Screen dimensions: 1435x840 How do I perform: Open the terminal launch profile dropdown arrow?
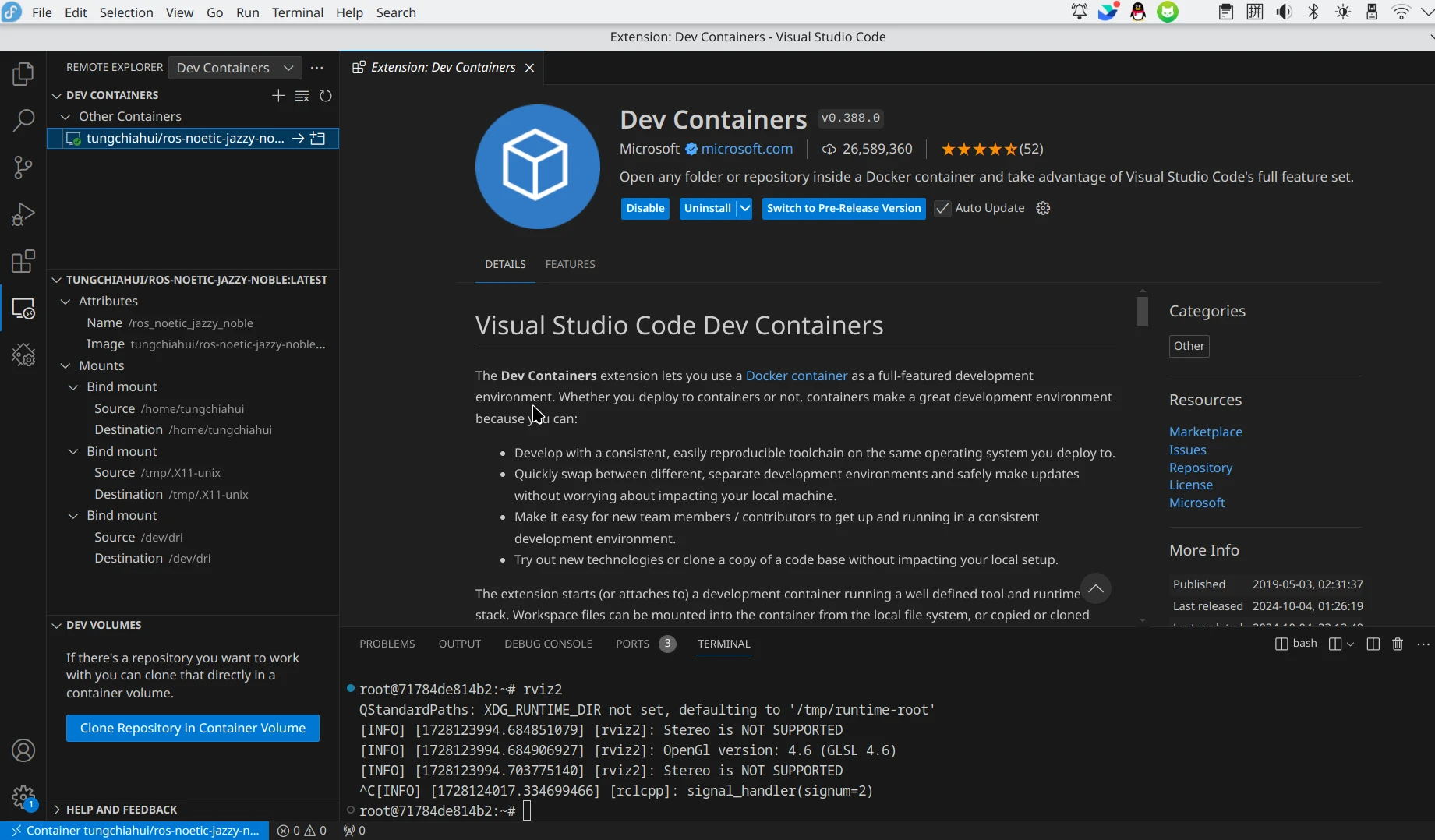(1350, 644)
